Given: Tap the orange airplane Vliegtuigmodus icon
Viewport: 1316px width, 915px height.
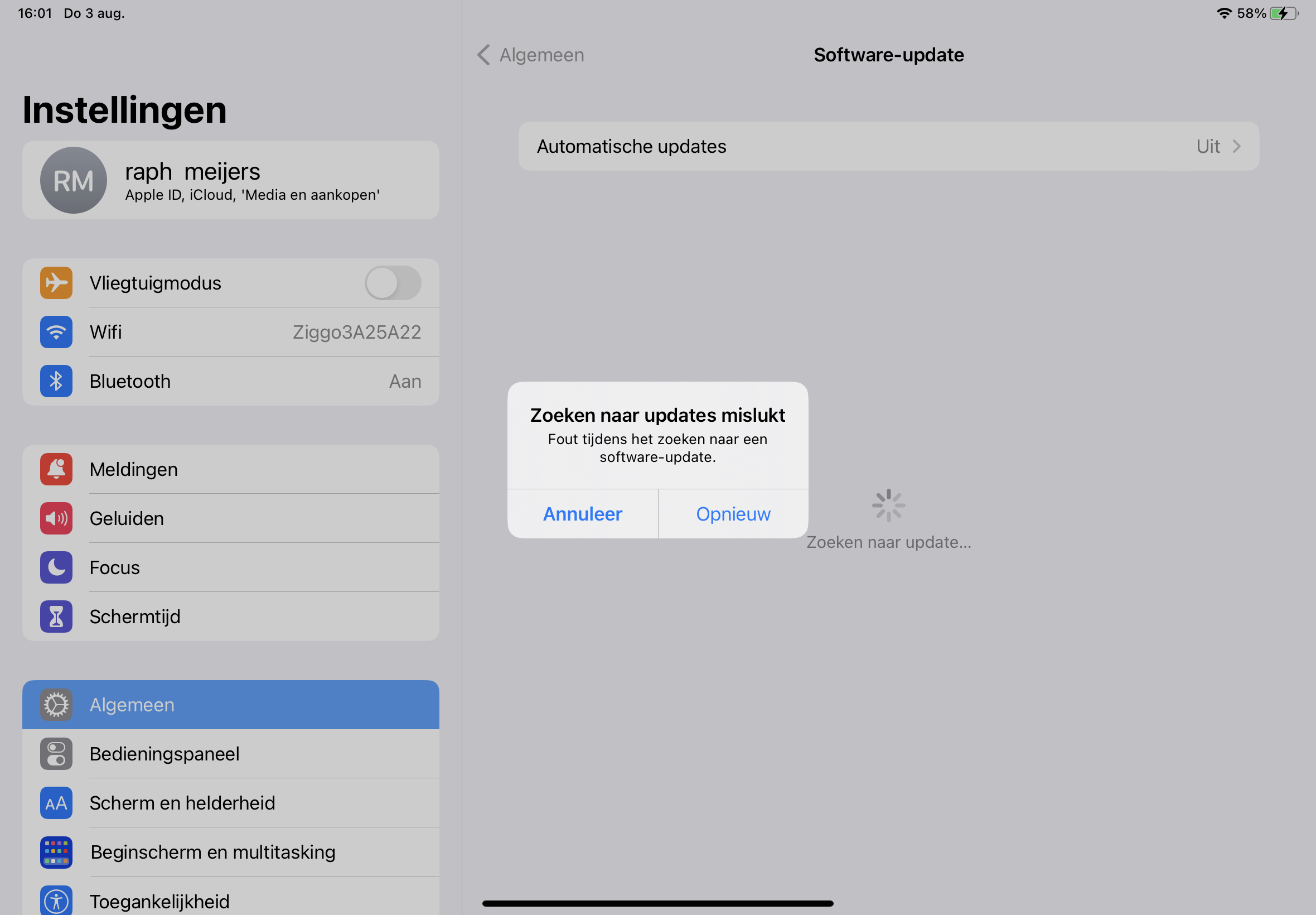Looking at the screenshot, I should tap(56, 283).
